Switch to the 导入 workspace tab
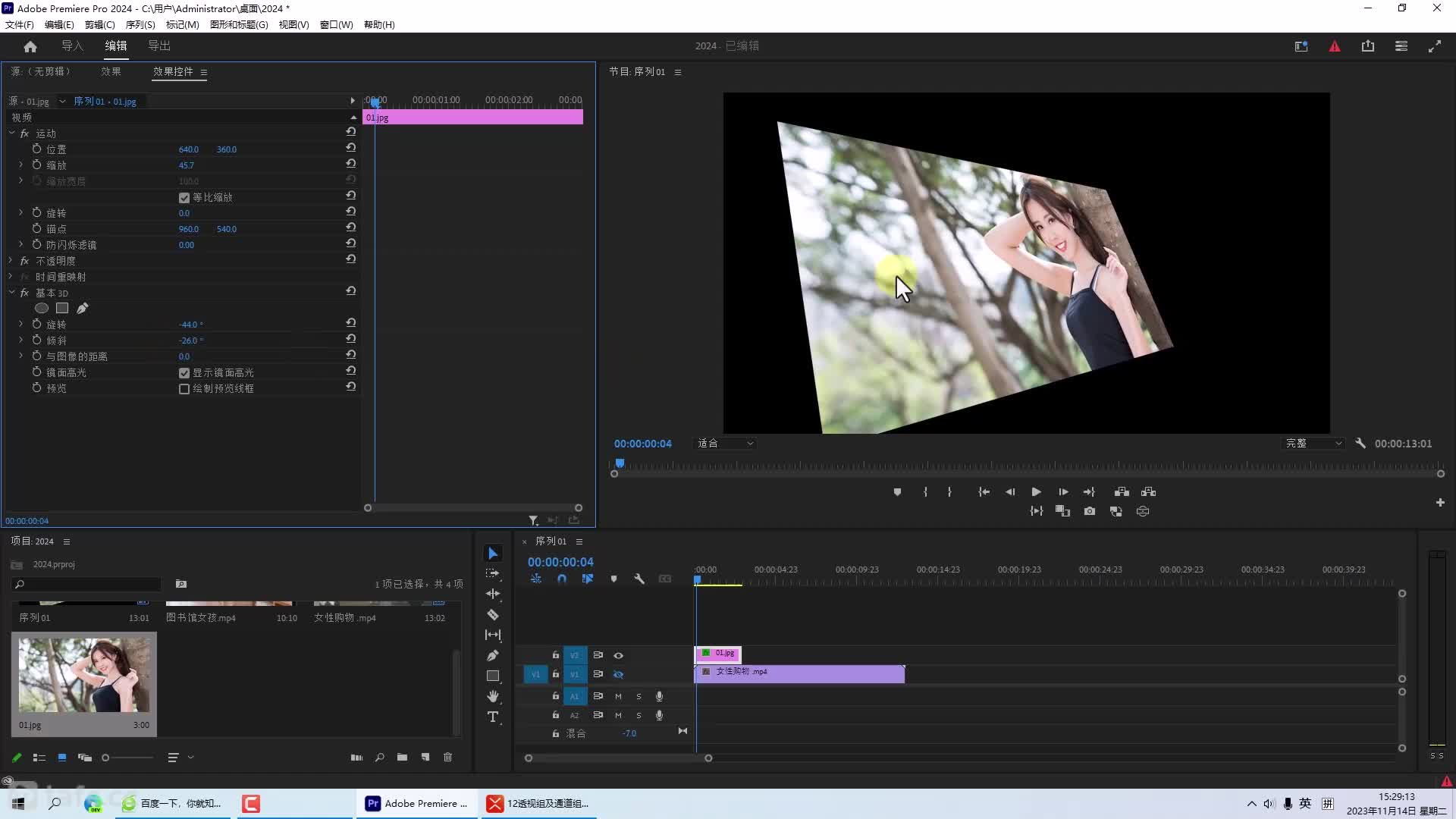 (x=72, y=46)
